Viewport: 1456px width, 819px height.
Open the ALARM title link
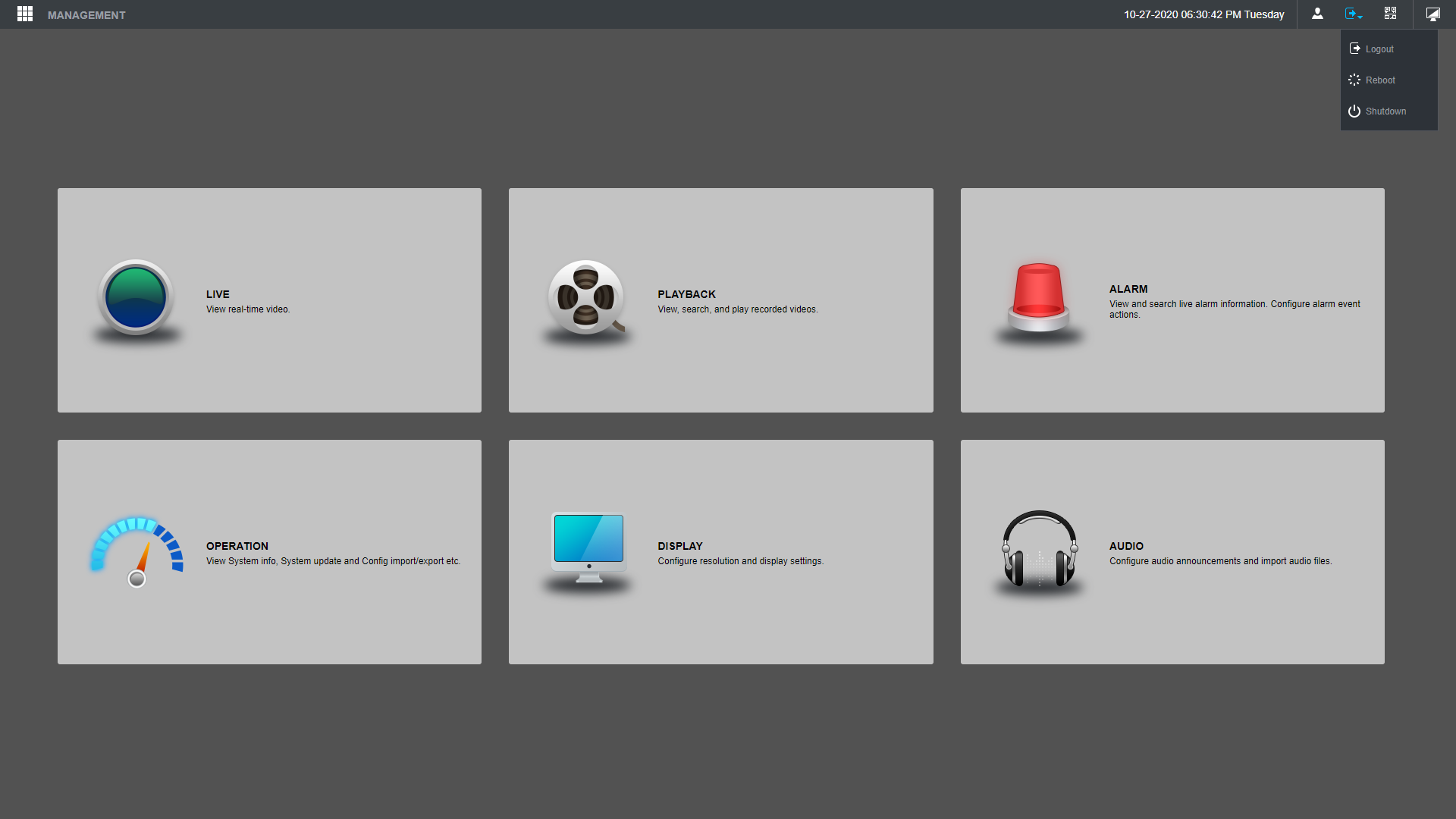pyautogui.click(x=1128, y=289)
